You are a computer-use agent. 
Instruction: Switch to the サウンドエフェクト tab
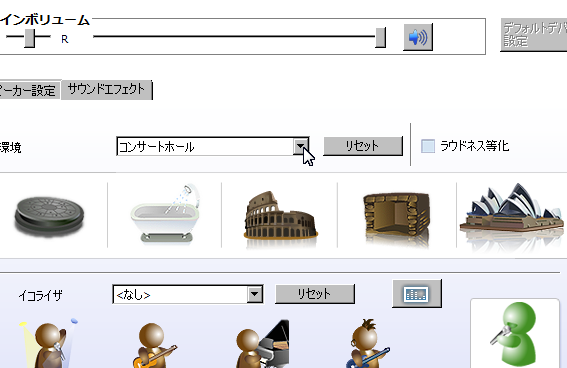[106, 89]
